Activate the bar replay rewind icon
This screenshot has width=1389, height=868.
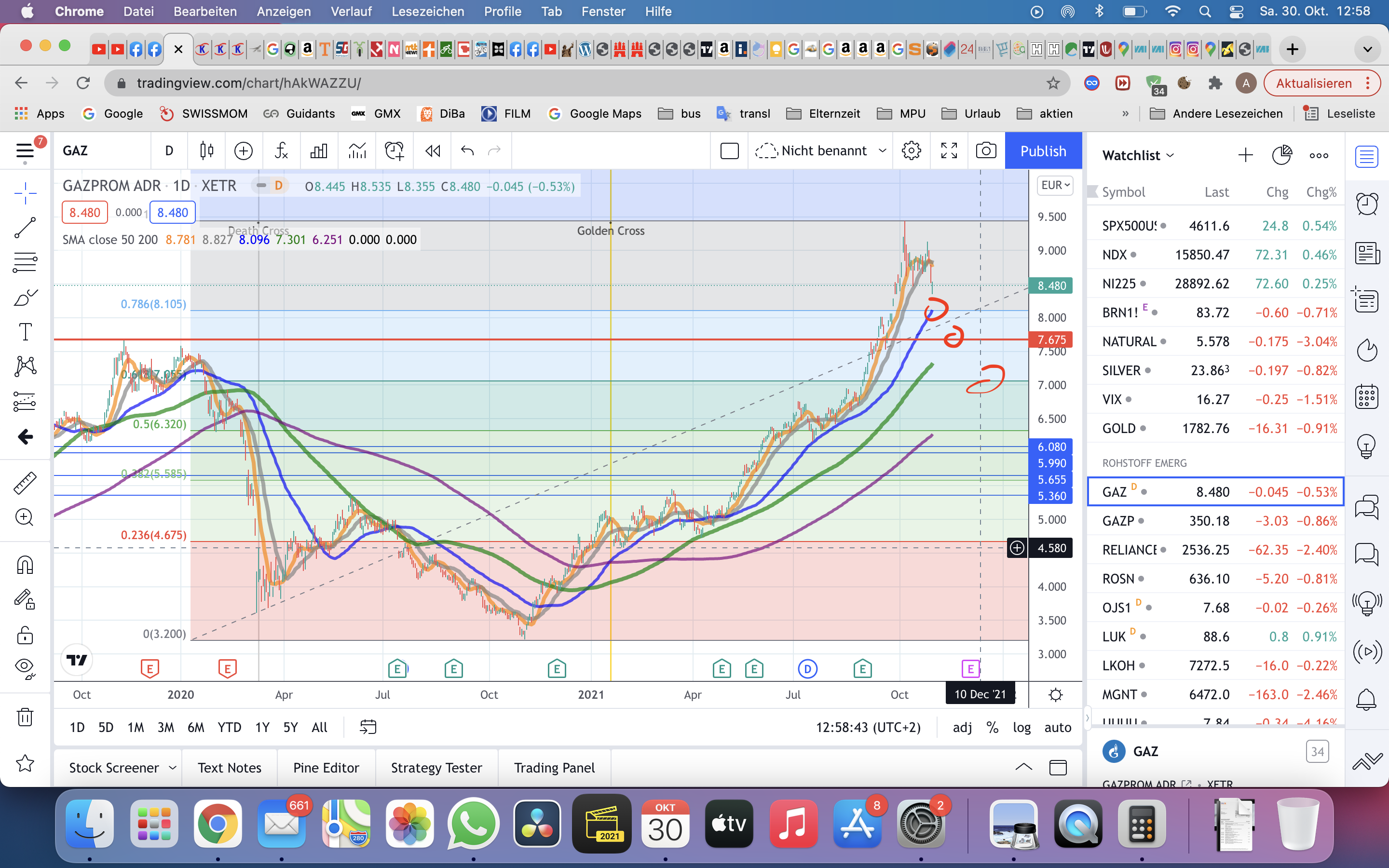click(432, 151)
